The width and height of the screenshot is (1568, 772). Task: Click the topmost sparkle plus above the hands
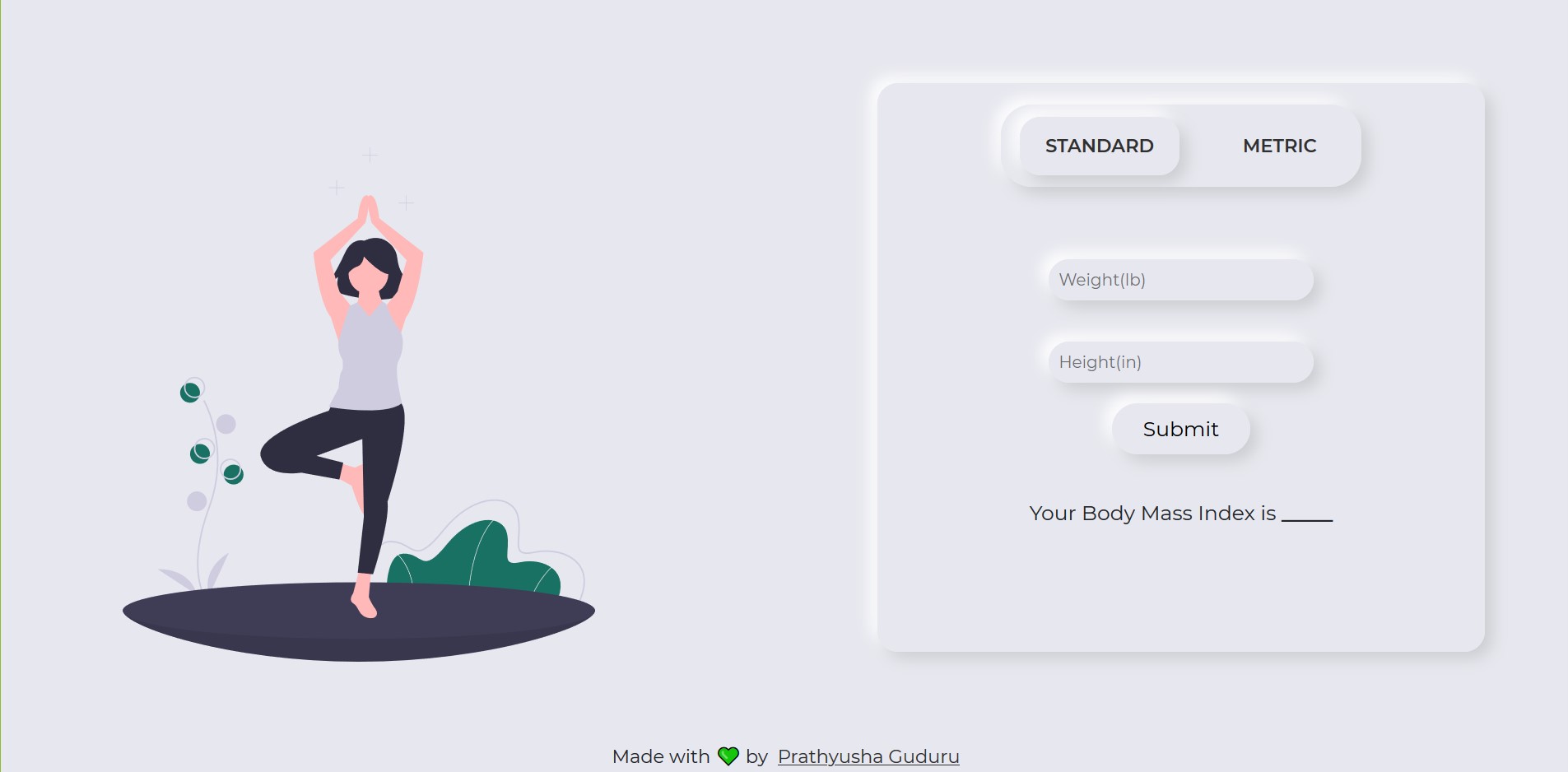(x=370, y=154)
